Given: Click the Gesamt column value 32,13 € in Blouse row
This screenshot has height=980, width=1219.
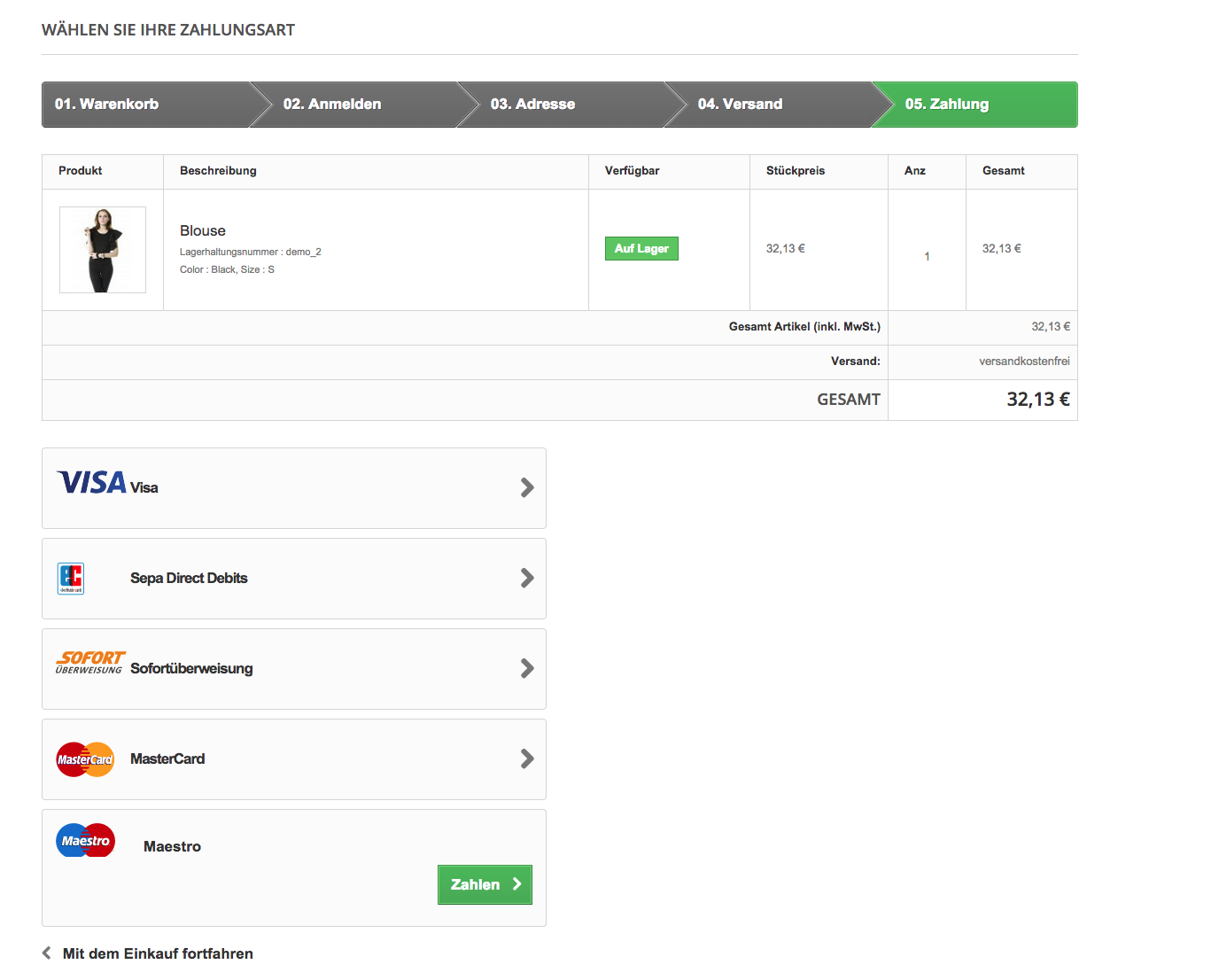Looking at the screenshot, I should [x=1002, y=248].
